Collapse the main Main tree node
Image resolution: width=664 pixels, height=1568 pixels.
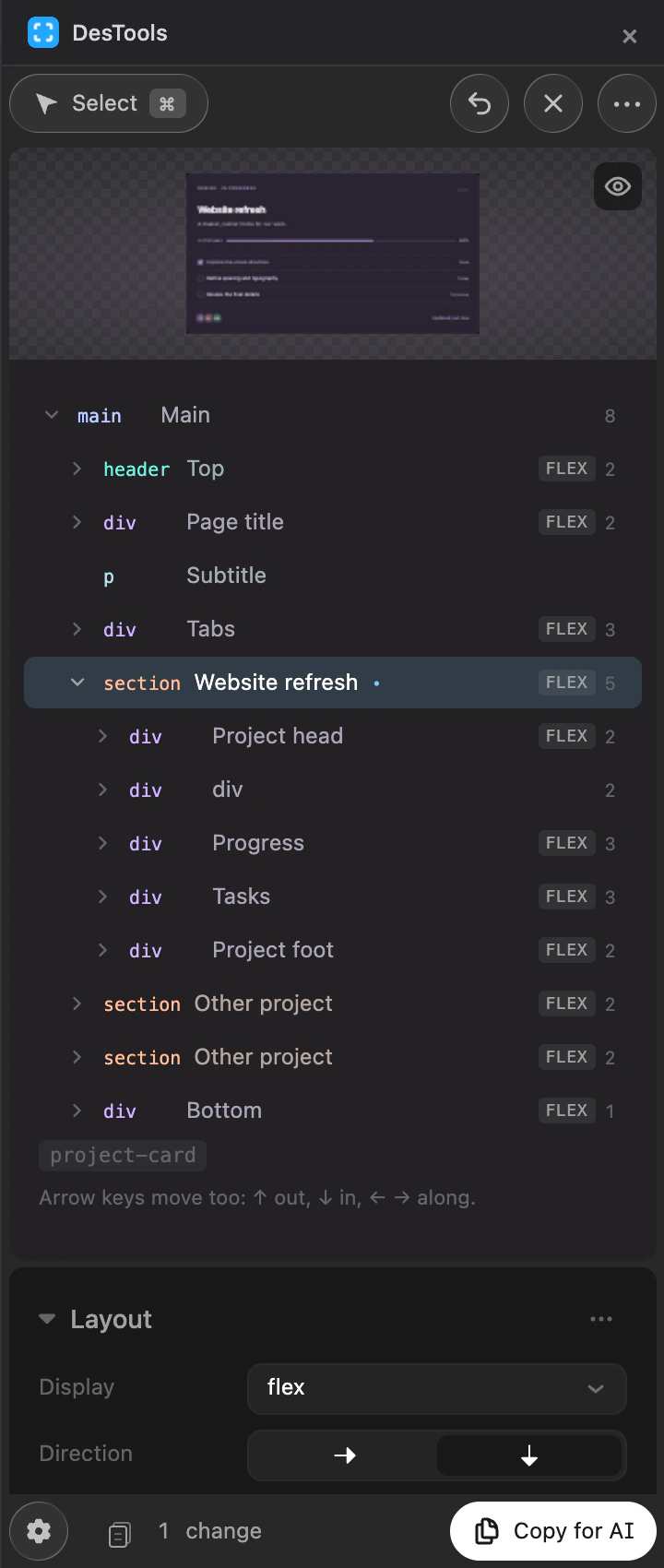(52, 416)
